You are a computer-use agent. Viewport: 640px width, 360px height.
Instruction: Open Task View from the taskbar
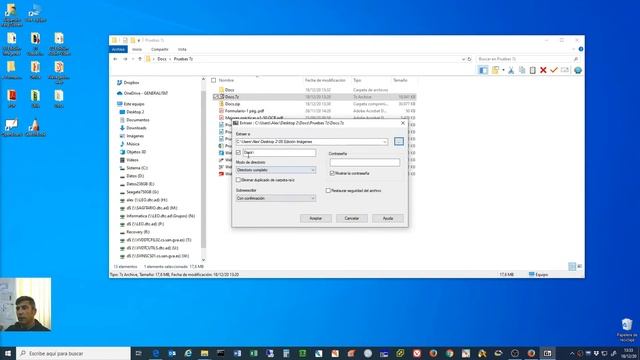pos(138,353)
